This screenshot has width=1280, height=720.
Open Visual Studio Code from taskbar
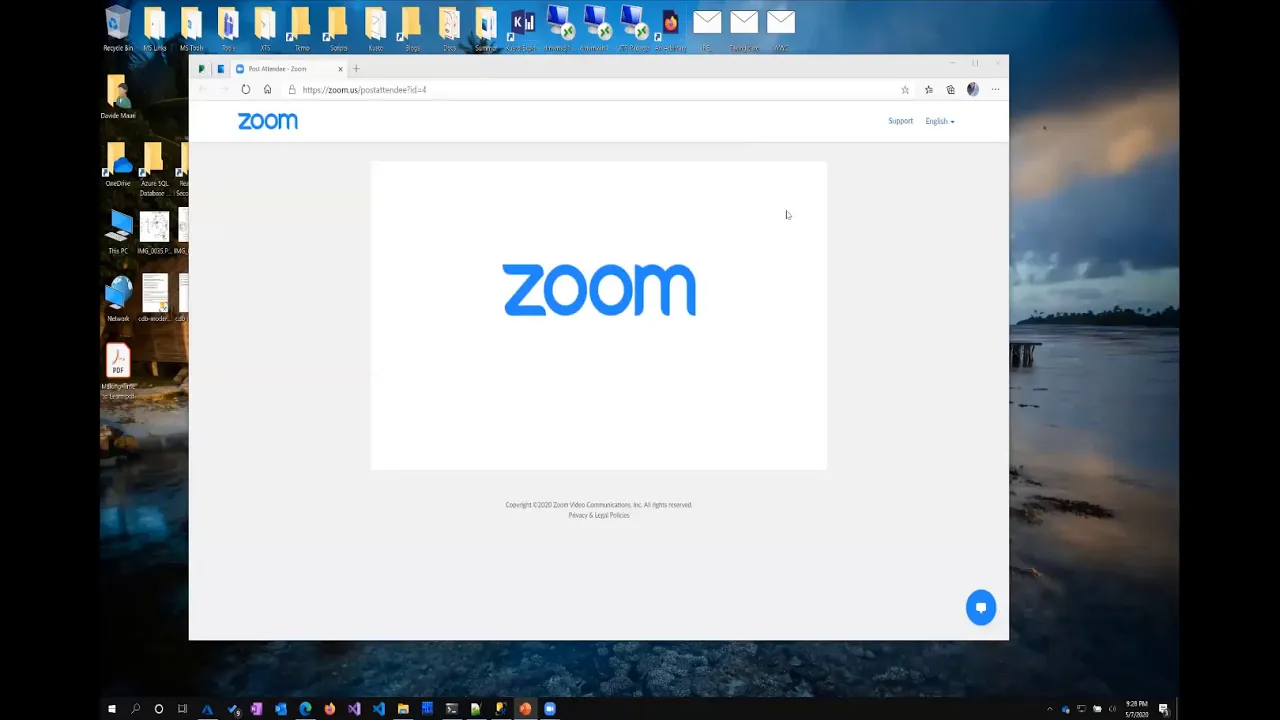pyautogui.click(x=379, y=709)
